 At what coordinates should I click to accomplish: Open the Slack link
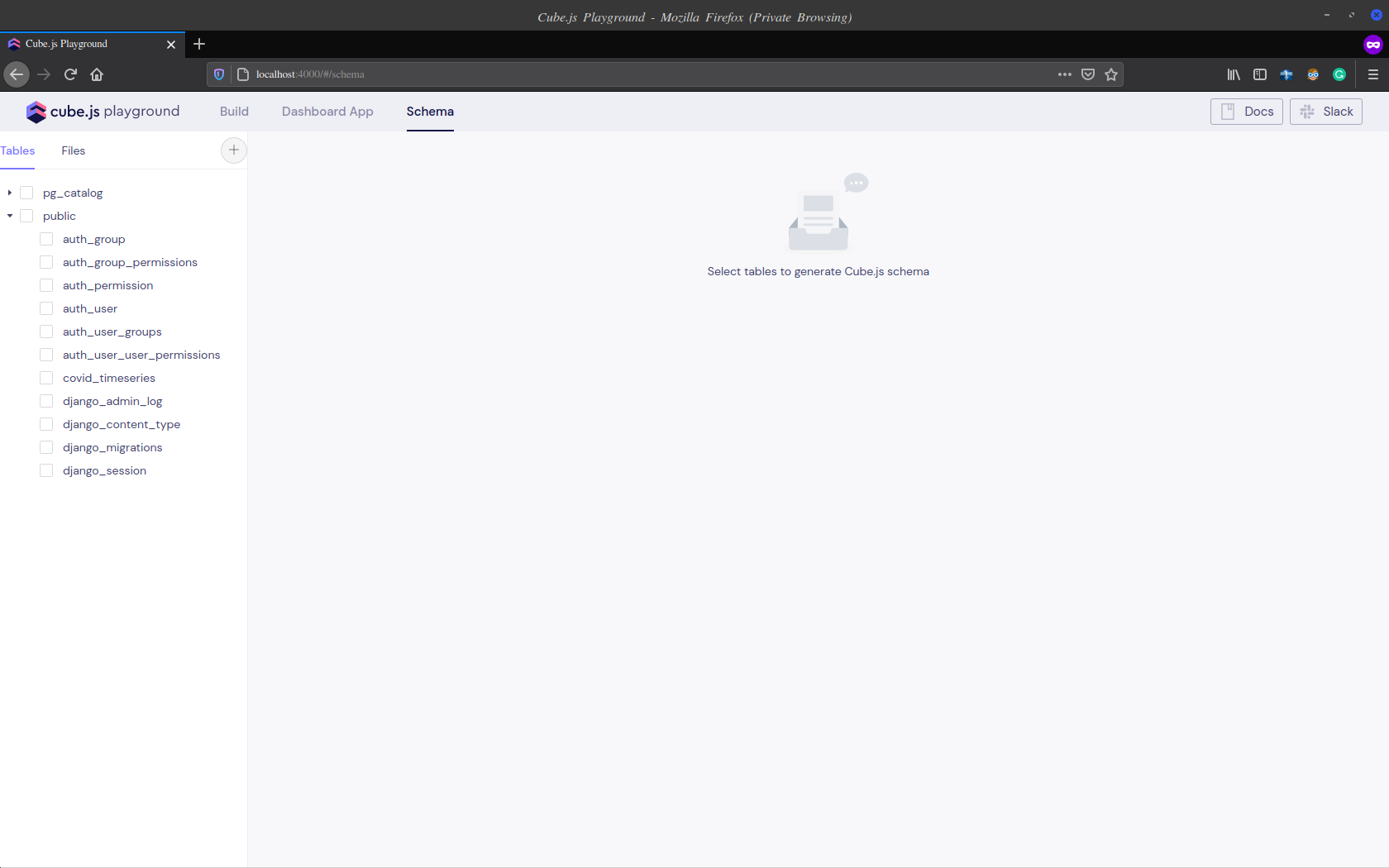pyautogui.click(x=1325, y=111)
